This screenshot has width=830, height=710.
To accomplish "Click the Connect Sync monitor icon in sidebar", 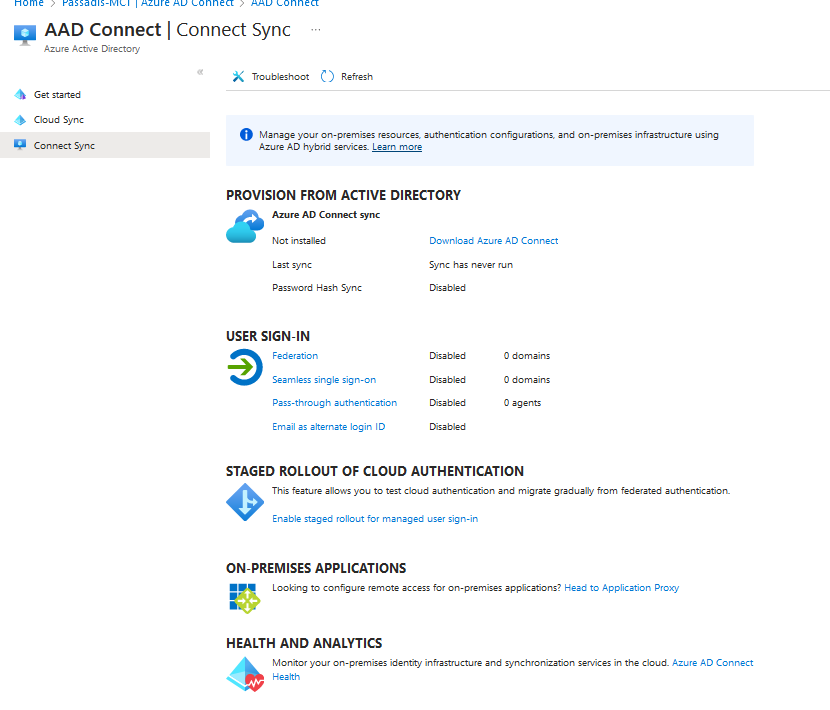I will point(20,145).
